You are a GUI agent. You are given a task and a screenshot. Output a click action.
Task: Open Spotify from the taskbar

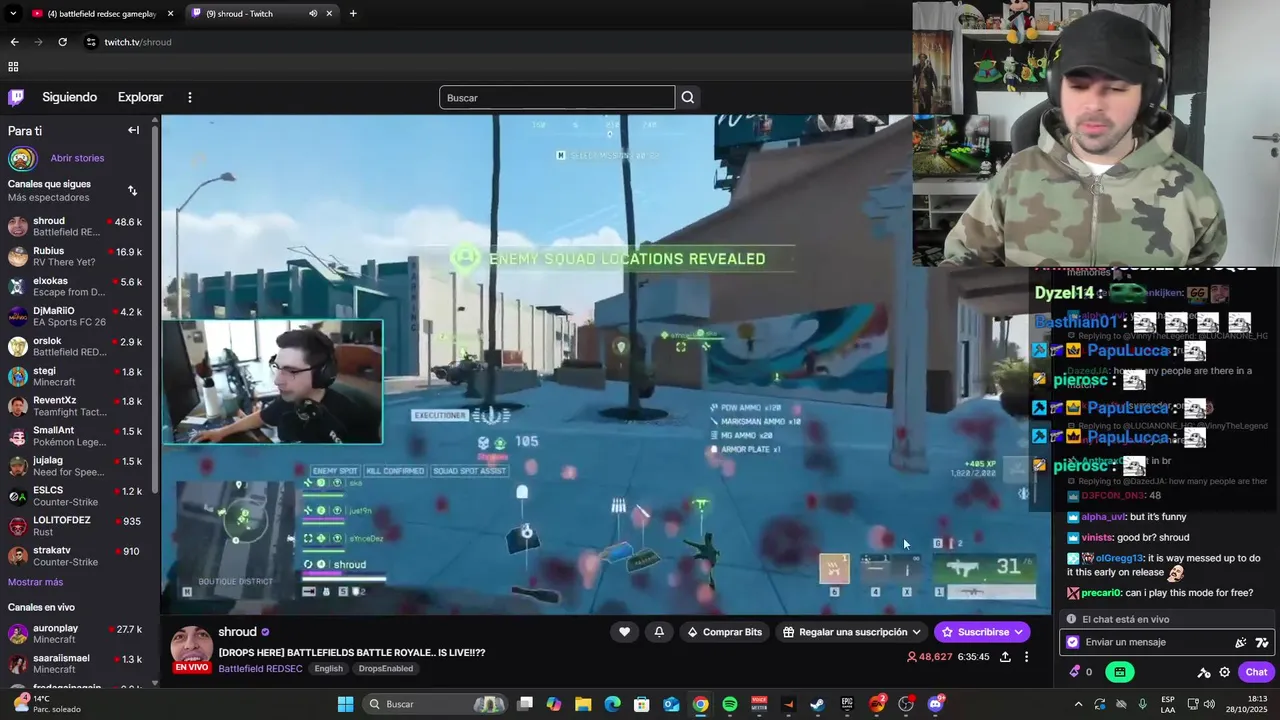pos(730,704)
